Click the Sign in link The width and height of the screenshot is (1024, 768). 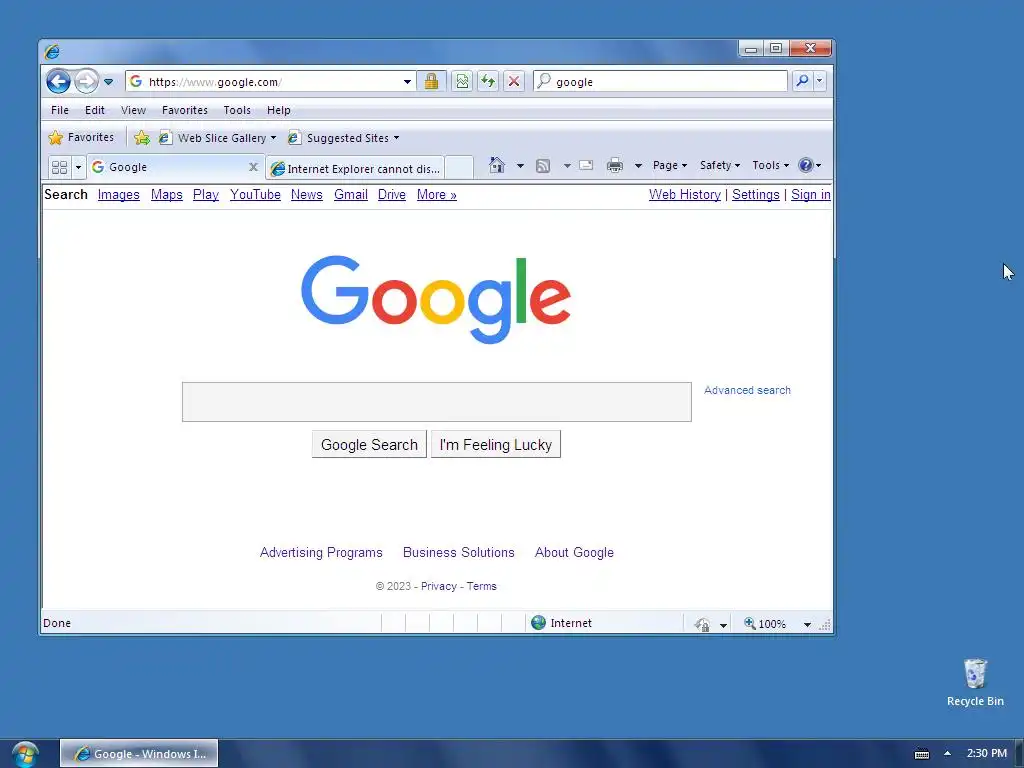(810, 195)
